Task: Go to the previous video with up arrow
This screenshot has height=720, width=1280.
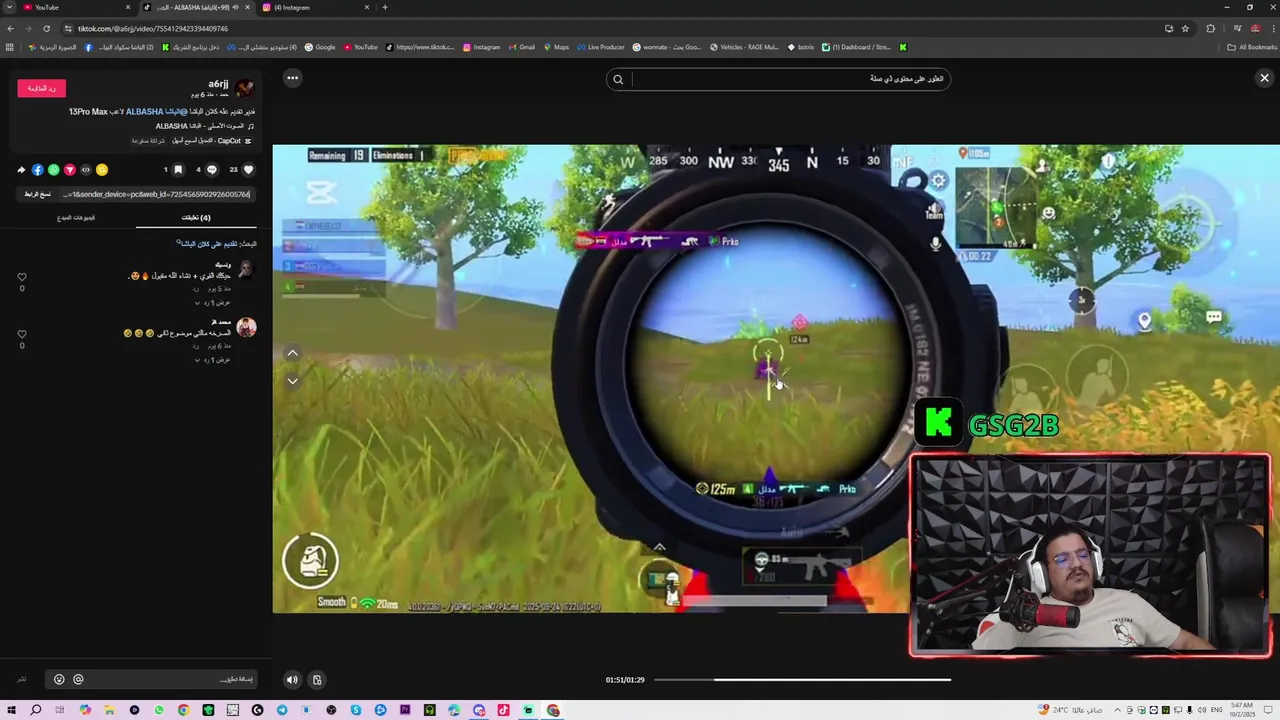Action: pos(292,353)
